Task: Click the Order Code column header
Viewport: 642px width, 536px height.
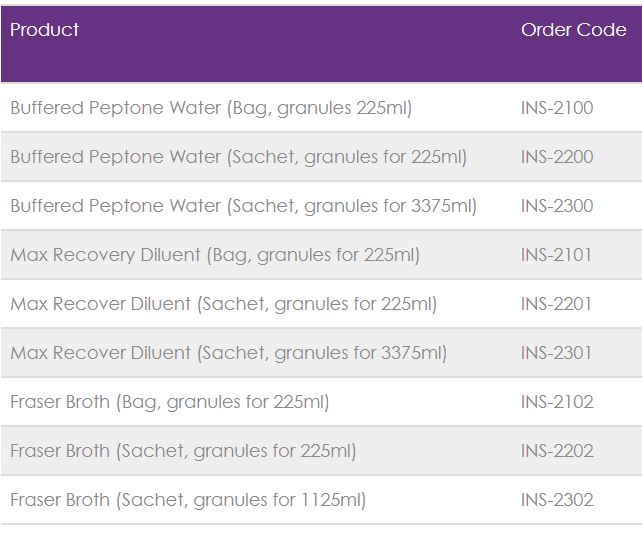Action: click(x=573, y=29)
